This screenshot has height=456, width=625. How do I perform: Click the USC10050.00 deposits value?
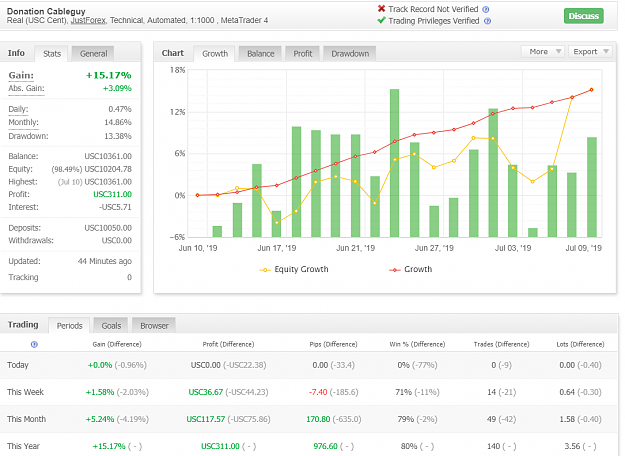108,228
